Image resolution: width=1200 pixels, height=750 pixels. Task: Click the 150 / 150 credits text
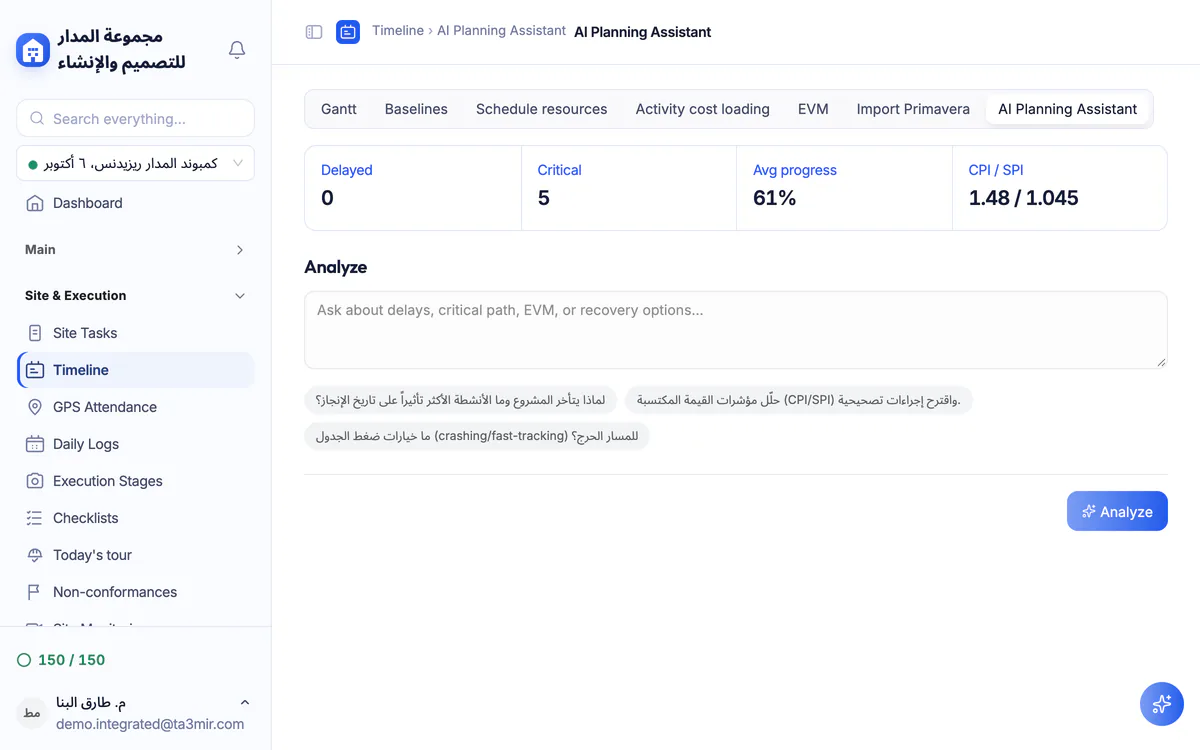pyautogui.click(x=71, y=660)
